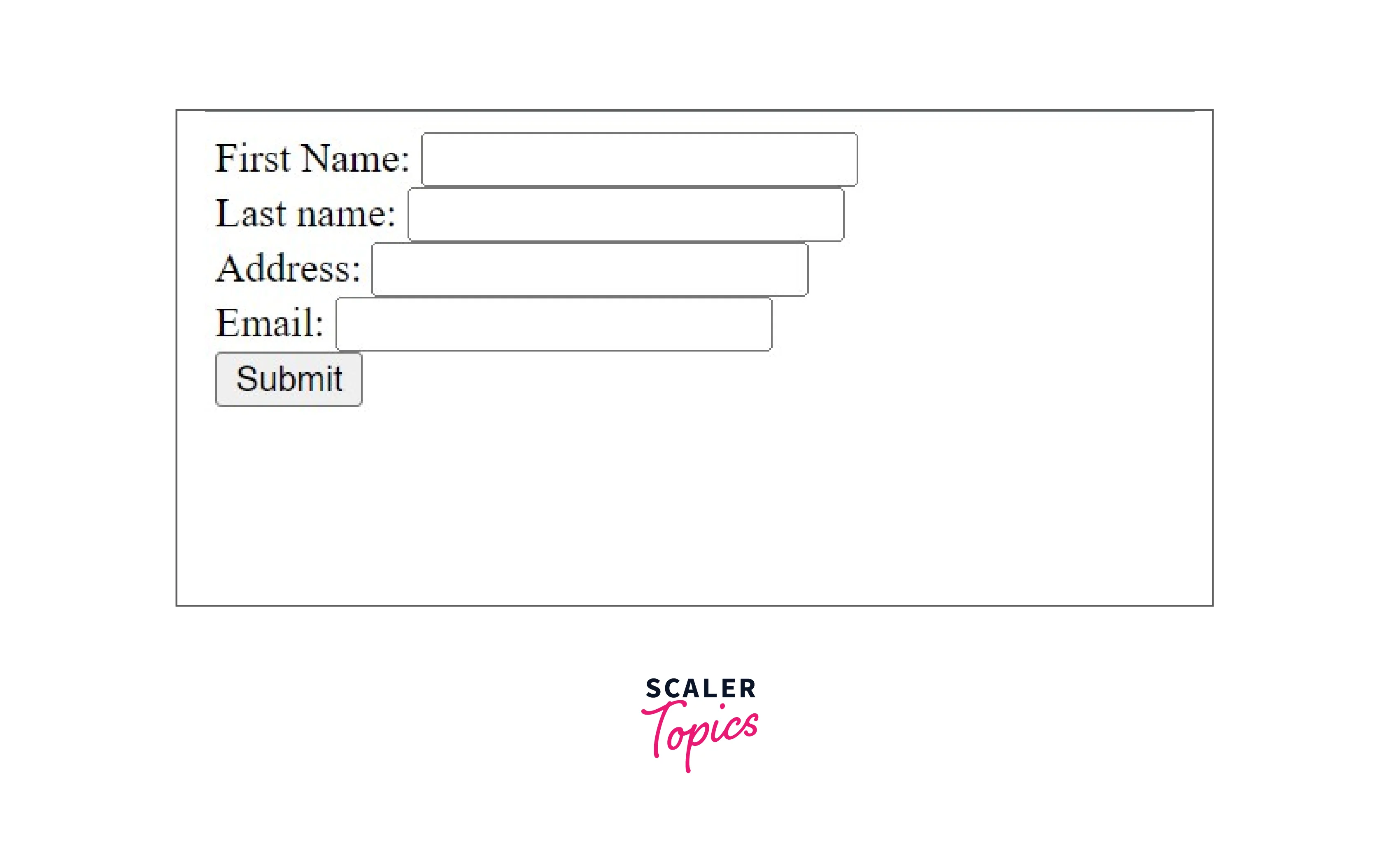The width and height of the screenshot is (1400, 848).
Task: Click into the Email text box
Action: [553, 324]
